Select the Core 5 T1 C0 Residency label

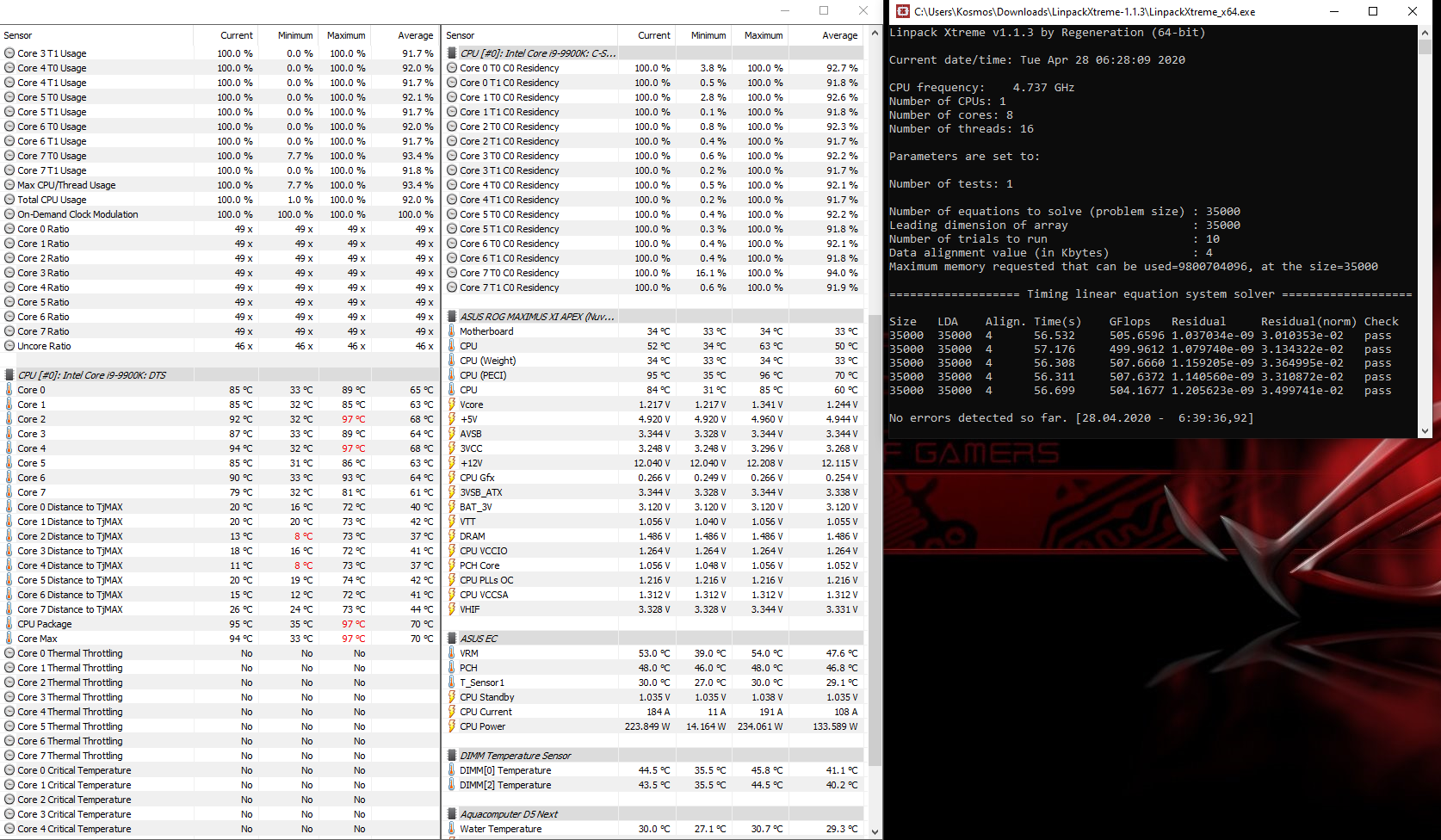(x=510, y=229)
